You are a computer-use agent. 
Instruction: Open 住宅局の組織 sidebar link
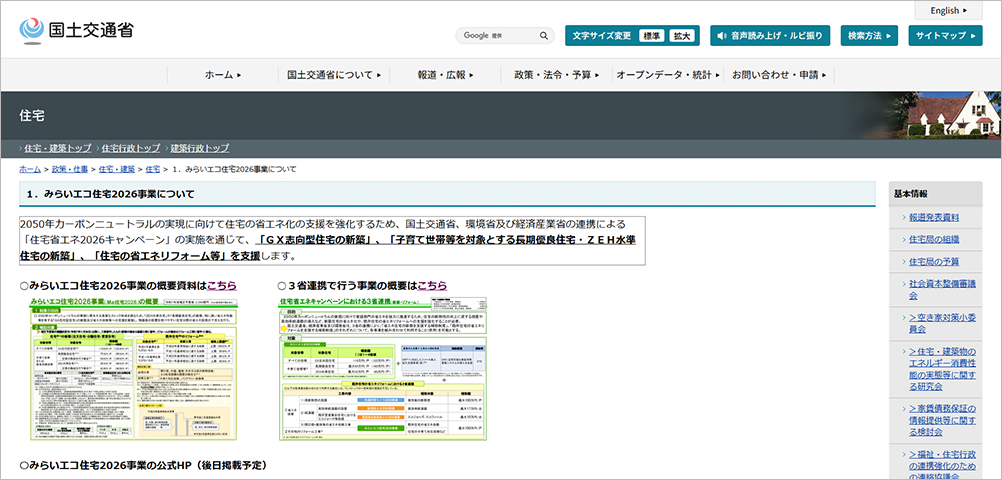click(934, 240)
